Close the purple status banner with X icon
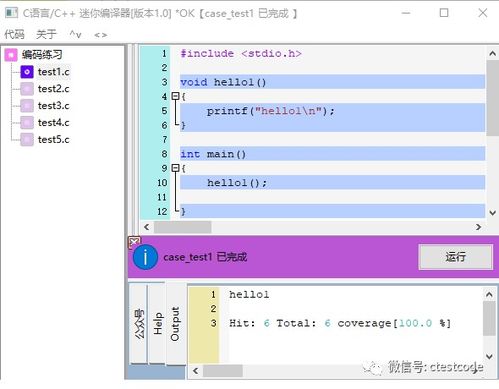499x389 pixels. pos(134,242)
